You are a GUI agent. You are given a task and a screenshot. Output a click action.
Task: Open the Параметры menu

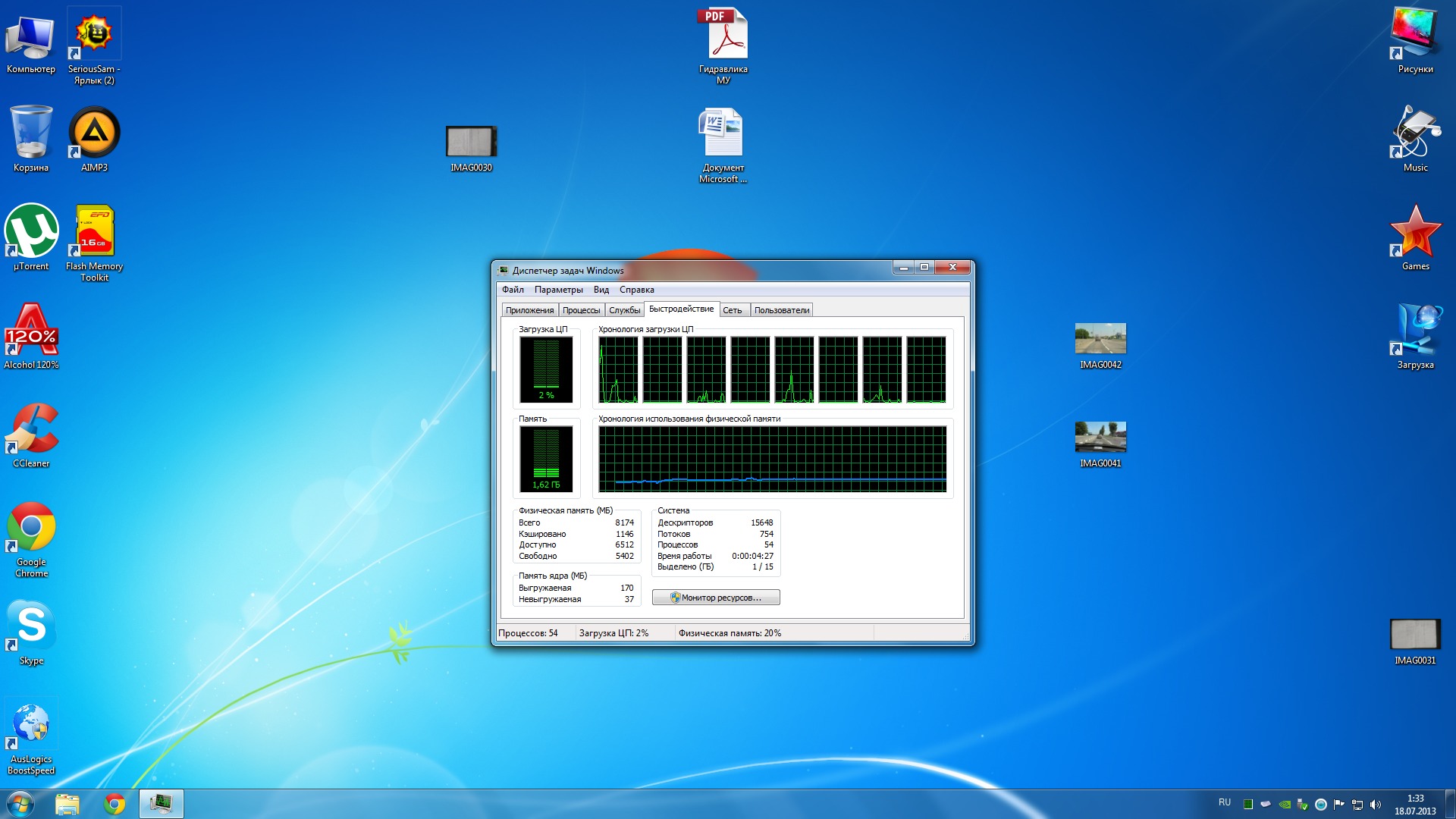pyautogui.click(x=558, y=290)
